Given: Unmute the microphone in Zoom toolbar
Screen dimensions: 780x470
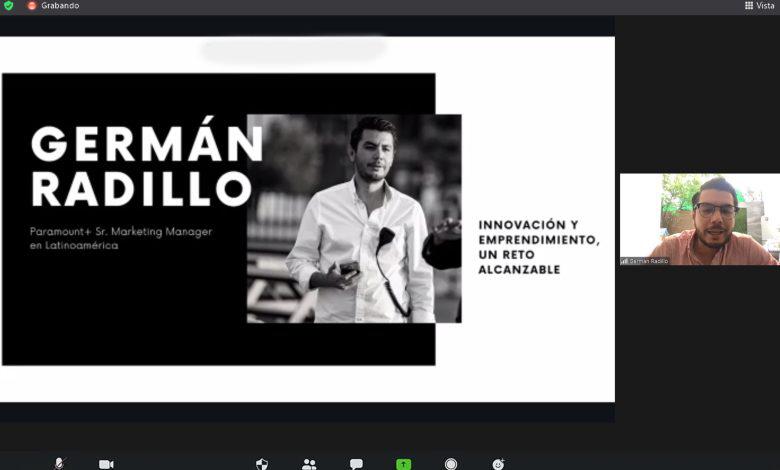Looking at the screenshot, I should click(x=60, y=464).
